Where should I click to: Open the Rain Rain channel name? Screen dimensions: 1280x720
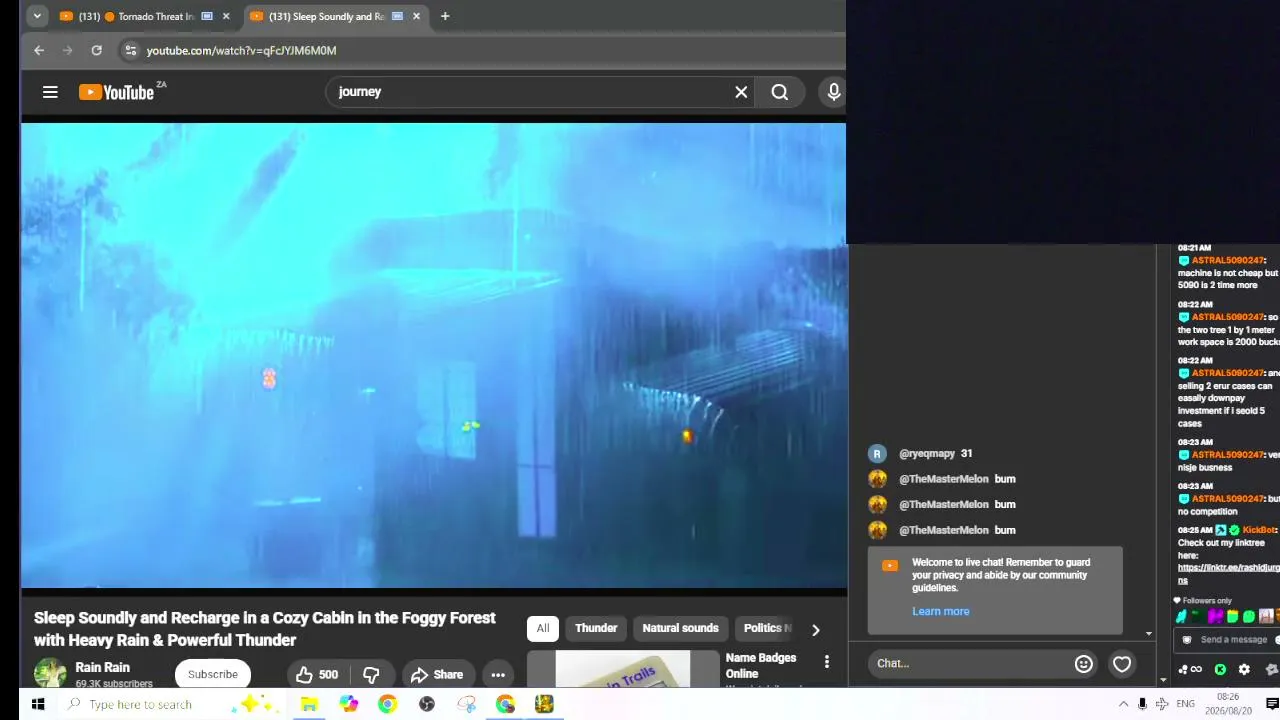point(102,667)
